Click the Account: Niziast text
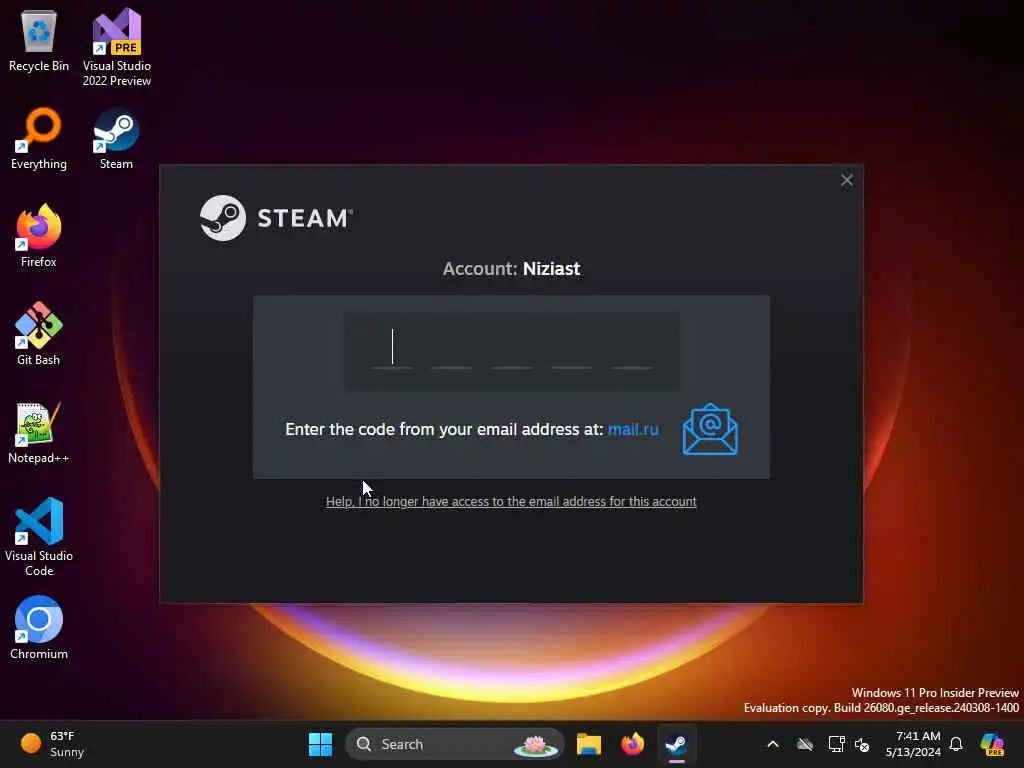The image size is (1024, 768). (511, 268)
